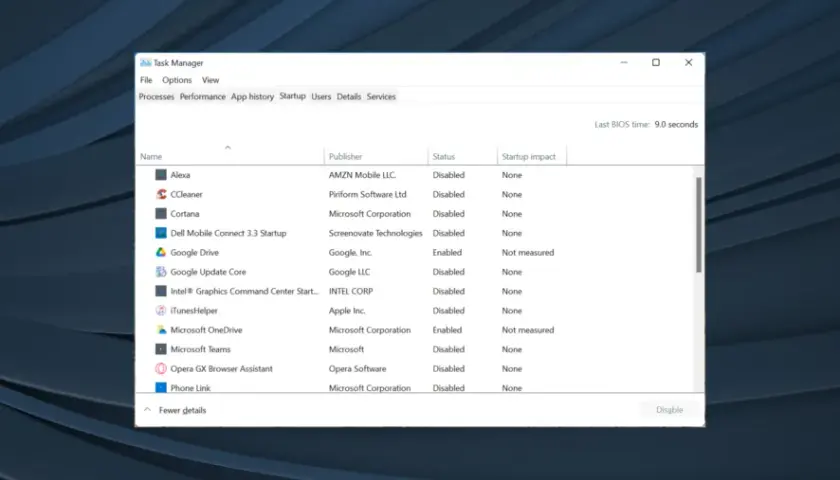Click the CCleaner app icon
840x480 pixels.
point(161,194)
